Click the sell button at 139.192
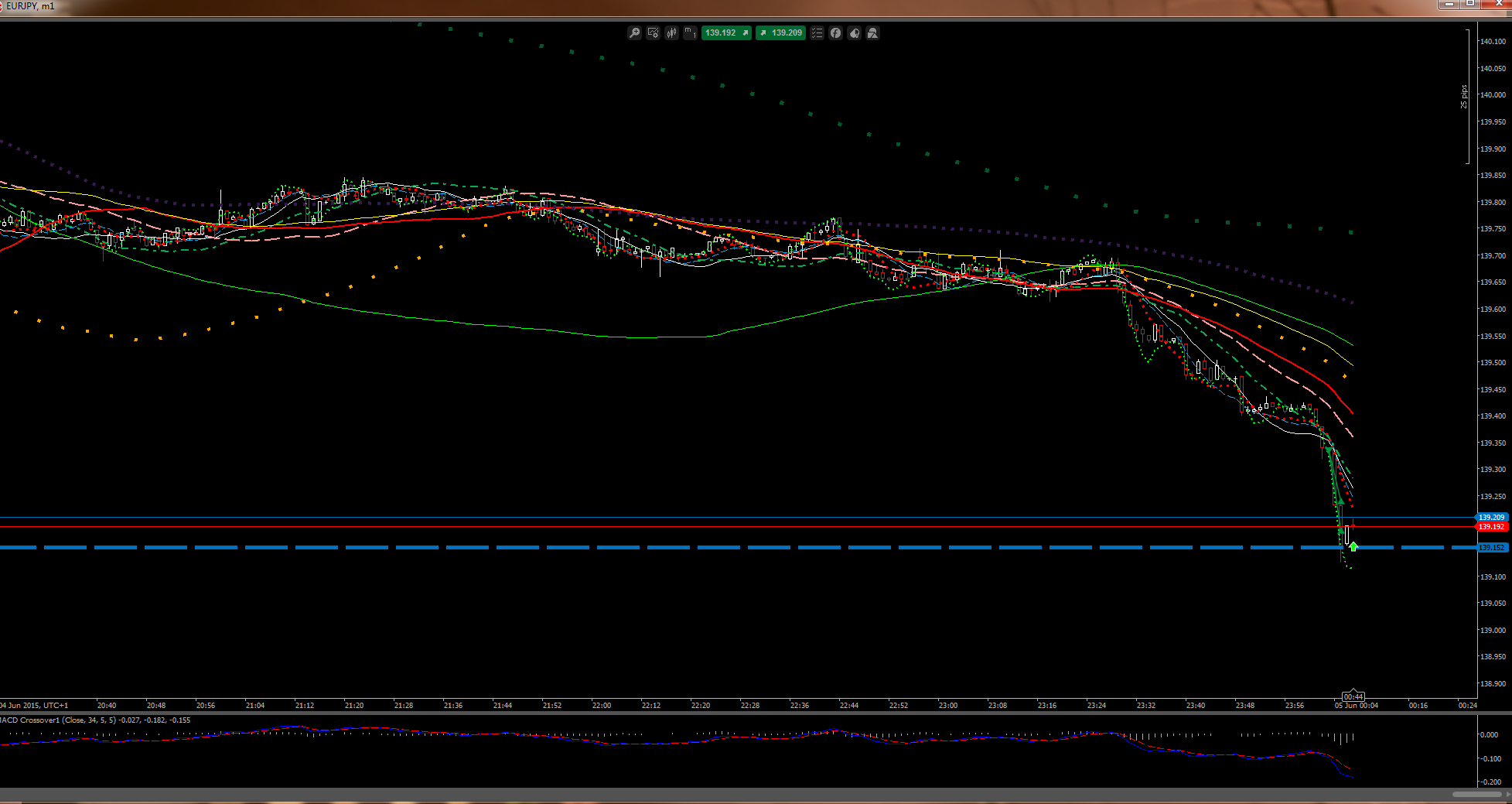 (726, 33)
